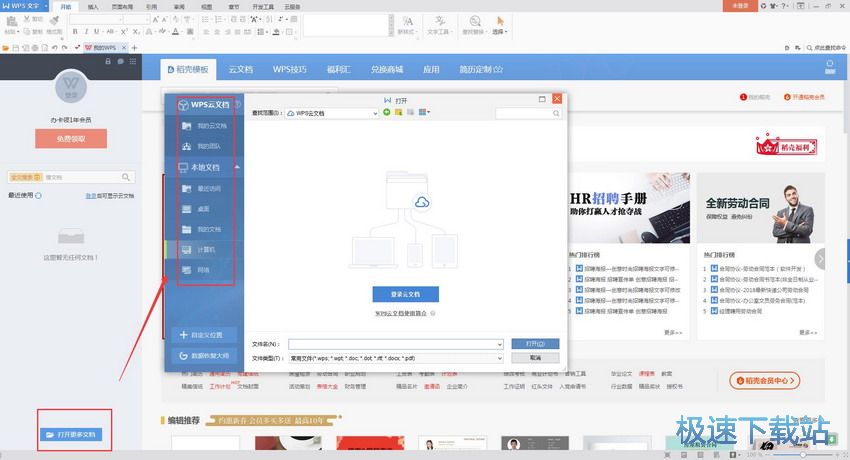
Task: Click the bullet list icon
Action: point(205,20)
